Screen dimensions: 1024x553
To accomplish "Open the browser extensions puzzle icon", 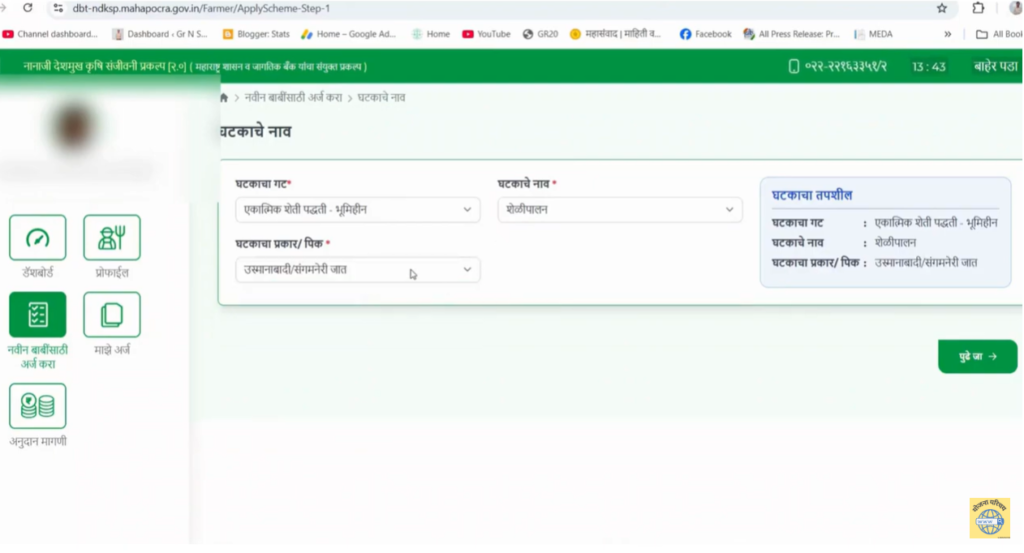I will pos(978,8).
